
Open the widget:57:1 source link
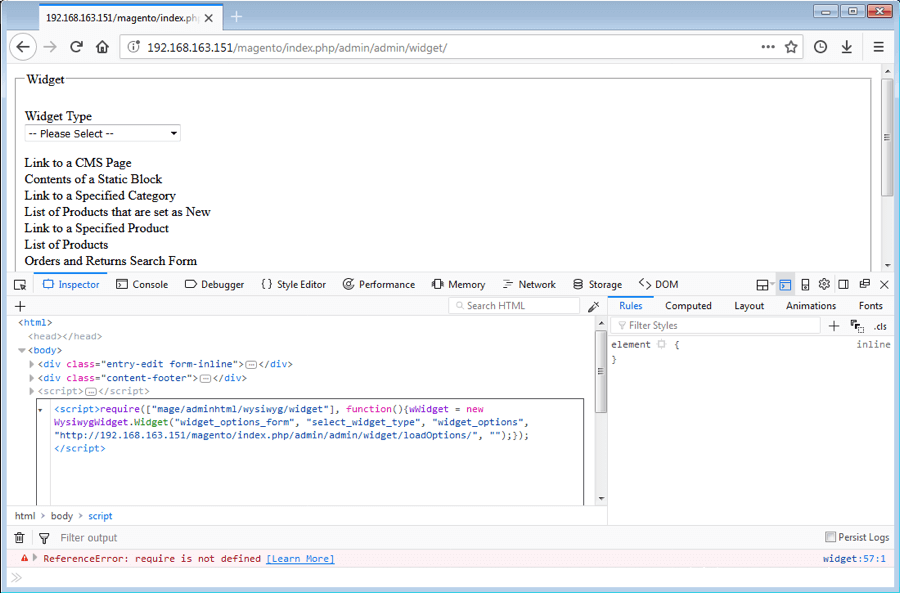(853, 559)
